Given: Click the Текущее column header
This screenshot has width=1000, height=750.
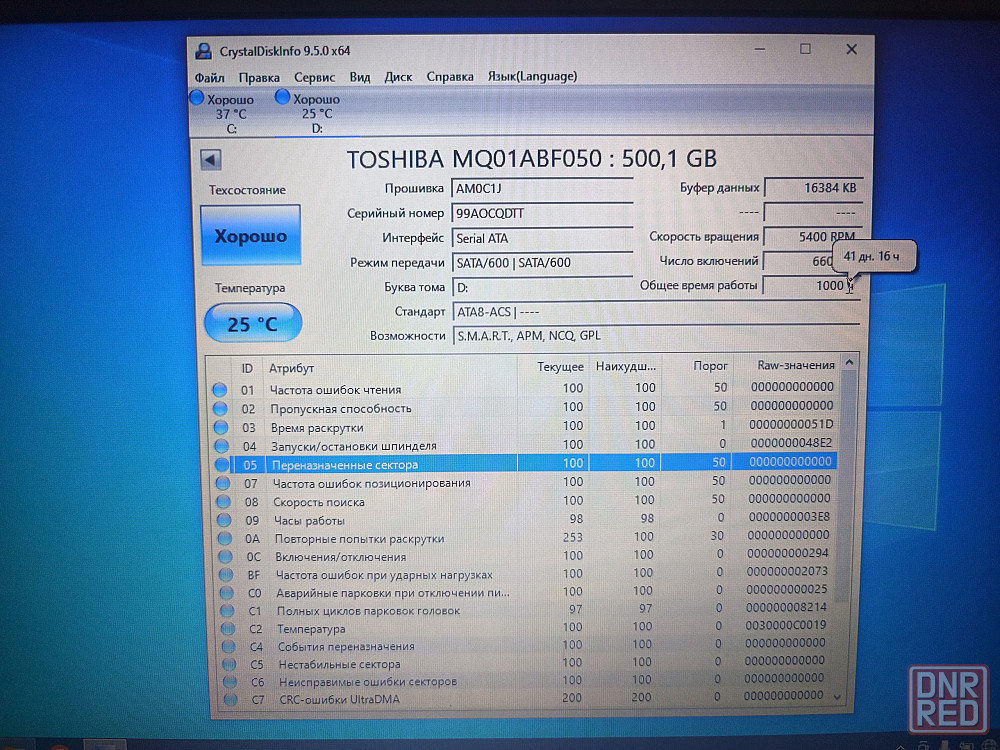Looking at the screenshot, I should tap(560, 367).
